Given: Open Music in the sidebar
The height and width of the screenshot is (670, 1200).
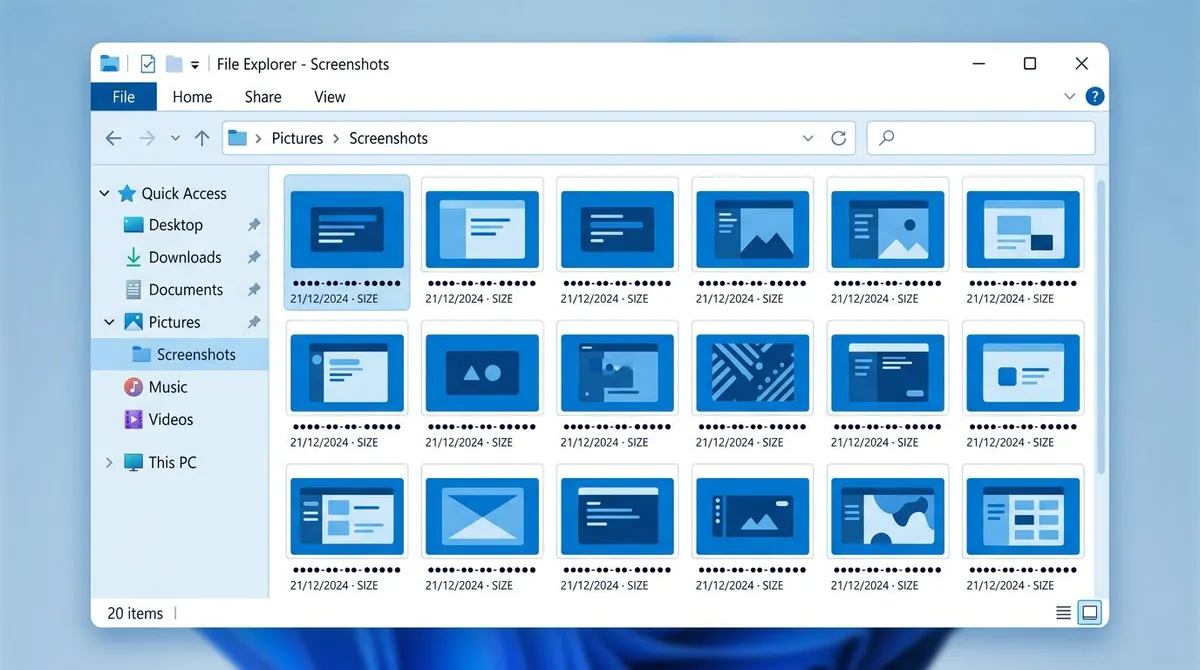Looking at the screenshot, I should tap(167, 387).
